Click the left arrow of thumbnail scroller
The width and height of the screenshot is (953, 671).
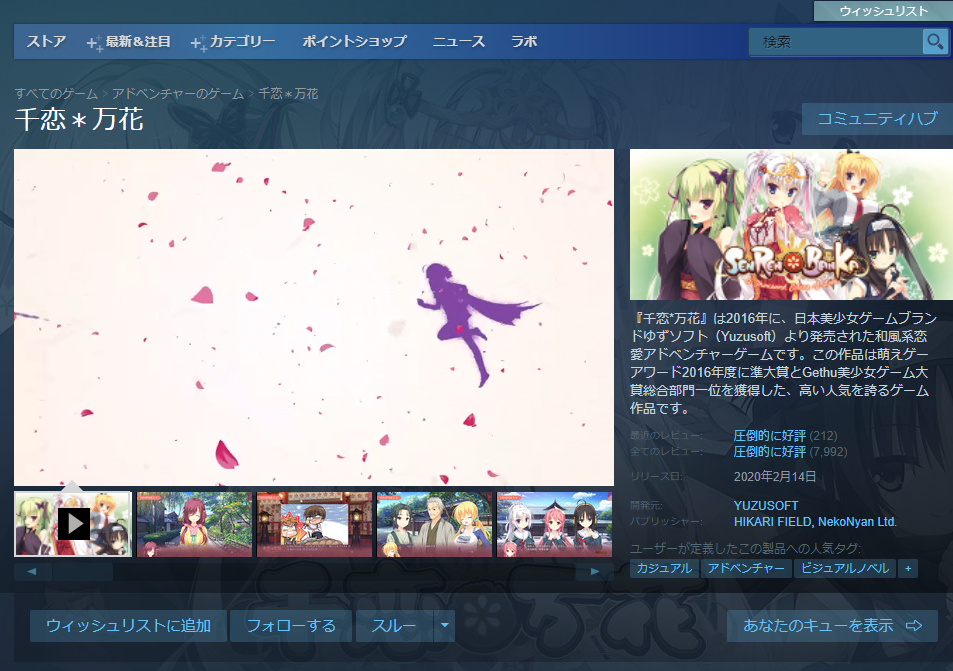click(32, 571)
